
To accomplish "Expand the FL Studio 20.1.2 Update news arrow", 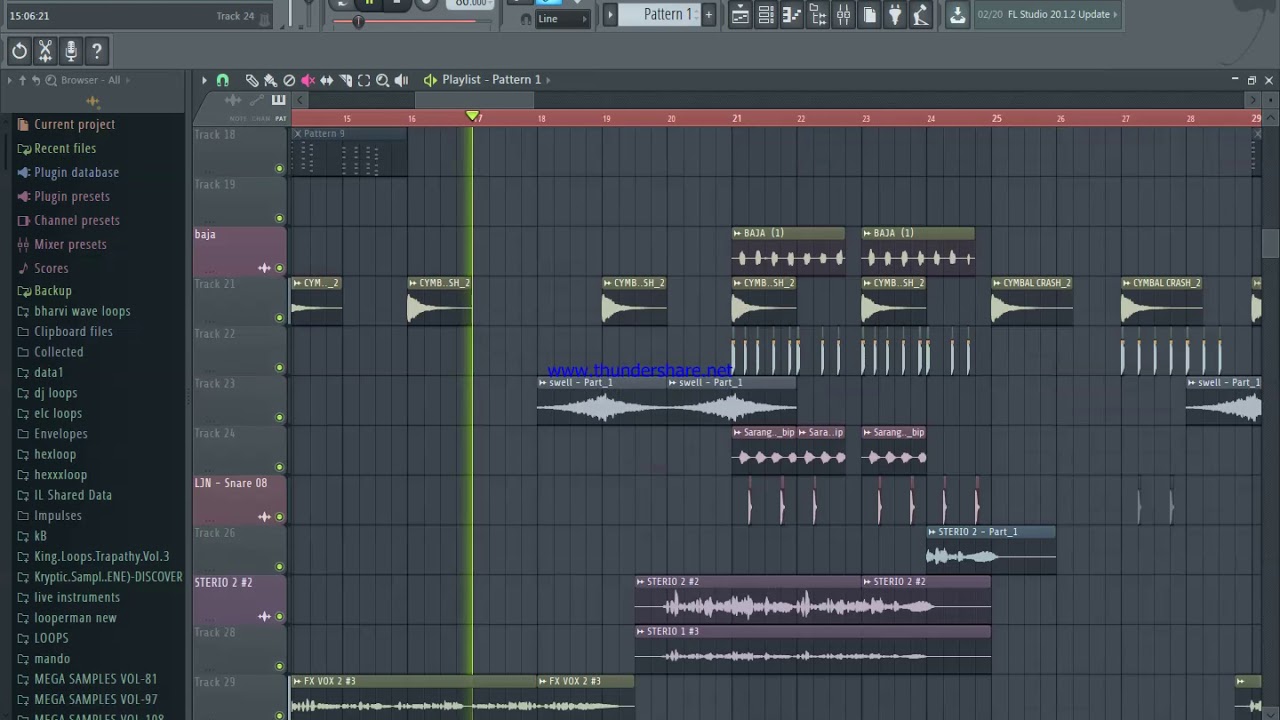I will [x=1115, y=14].
